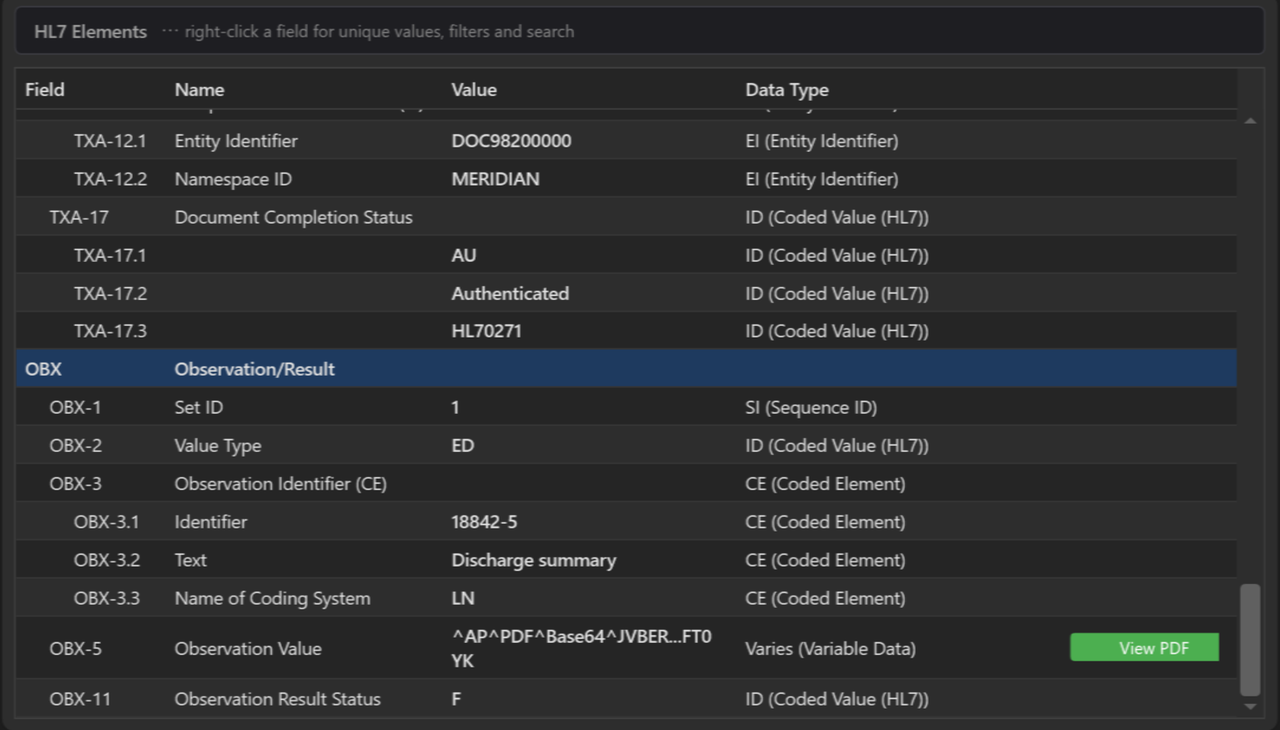Select the OBX-5 field cell
This screenshot has width=1280, height=730.
[75, 648]
